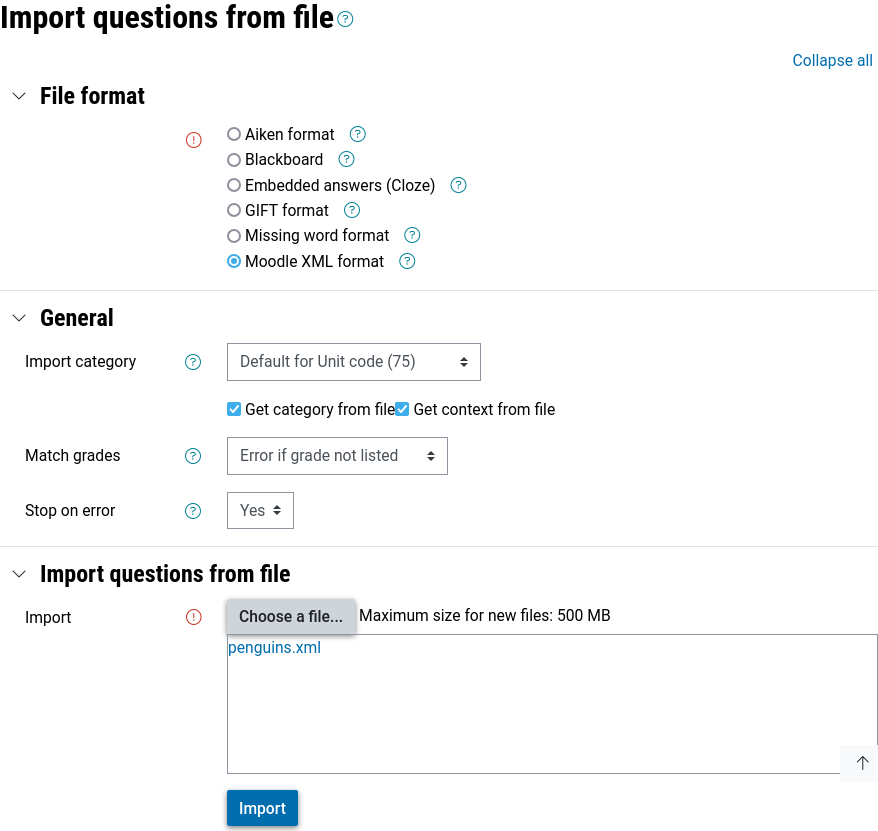The width and height of the screenshot is (878, 831).
Task: Select Aiken format radio button
Action: [x=234, y=134]
